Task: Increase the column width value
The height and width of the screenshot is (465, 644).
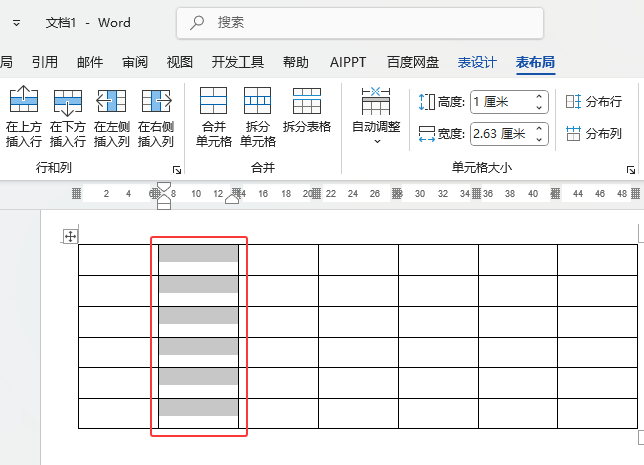Action: point(539,129)
